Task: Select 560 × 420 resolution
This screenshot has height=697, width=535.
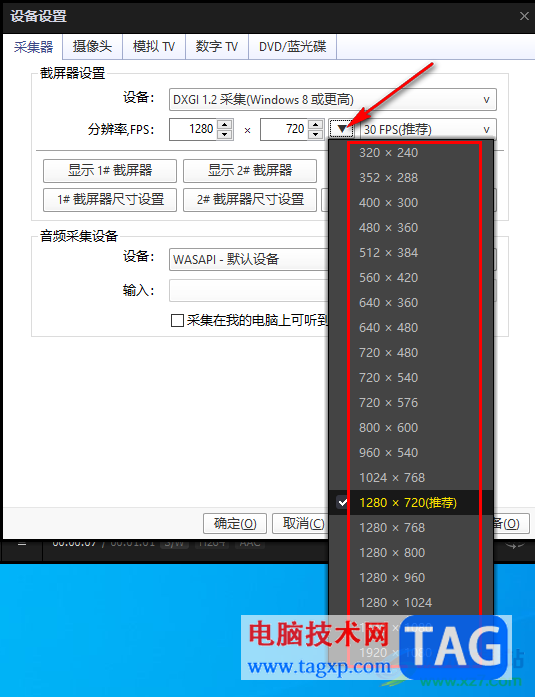Action: click(x=411, y=278)
